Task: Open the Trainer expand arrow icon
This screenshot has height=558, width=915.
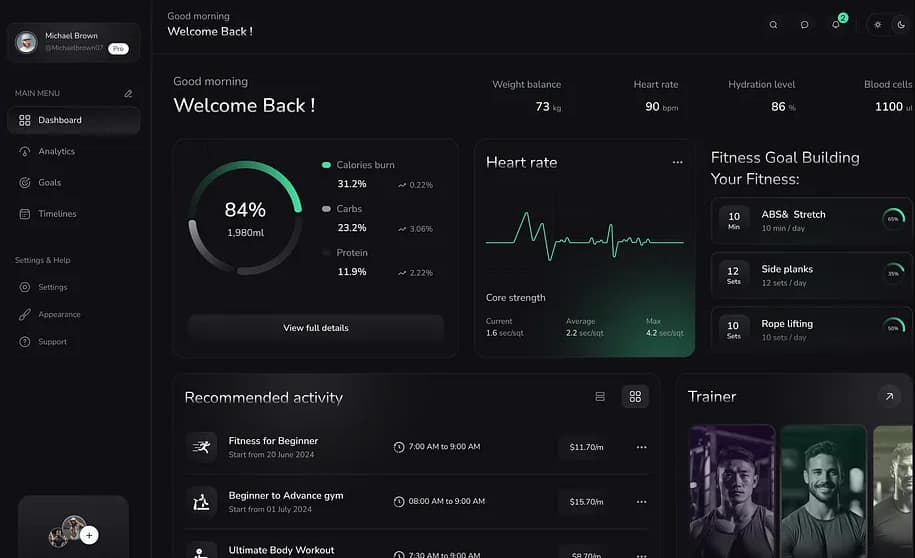Action: click(888, 397)
